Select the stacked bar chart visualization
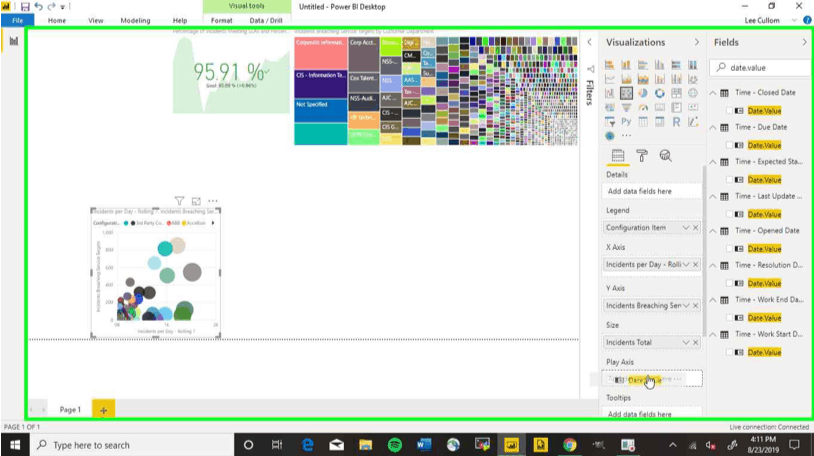The width and height of the screenshot is (814, 456). (609, 65)
